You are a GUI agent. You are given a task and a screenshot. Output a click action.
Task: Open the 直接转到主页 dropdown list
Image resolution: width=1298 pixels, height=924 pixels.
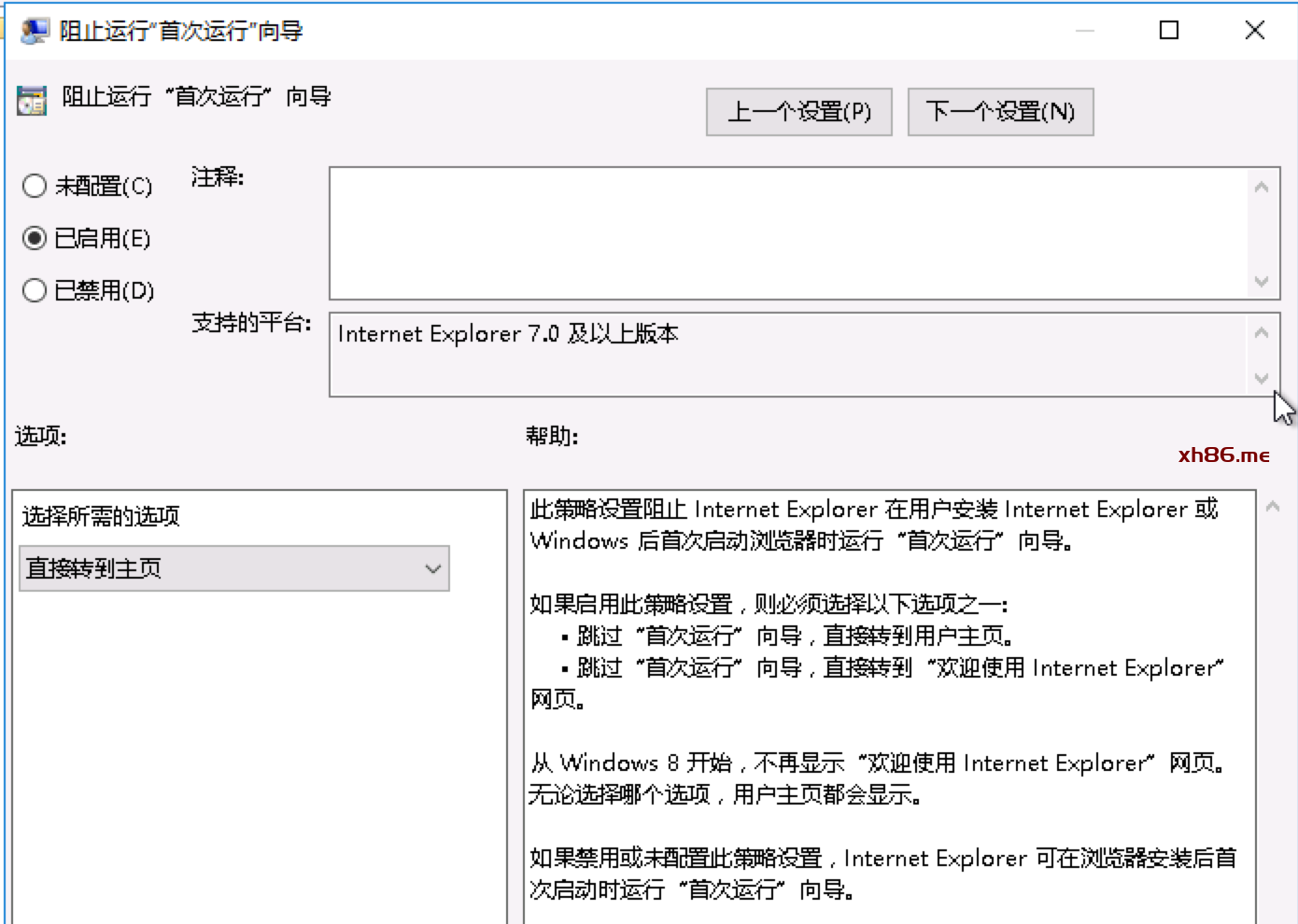point(234,568)
